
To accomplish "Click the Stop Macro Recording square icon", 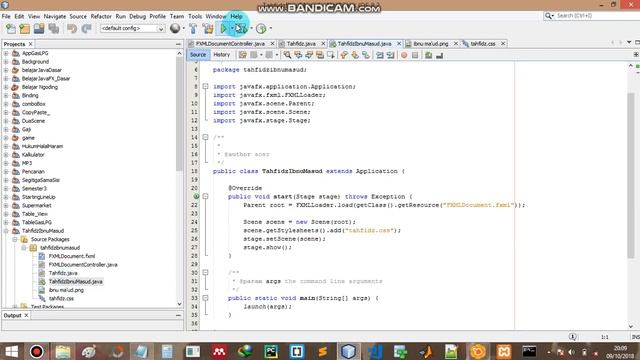I will click(x=415, y=55).
